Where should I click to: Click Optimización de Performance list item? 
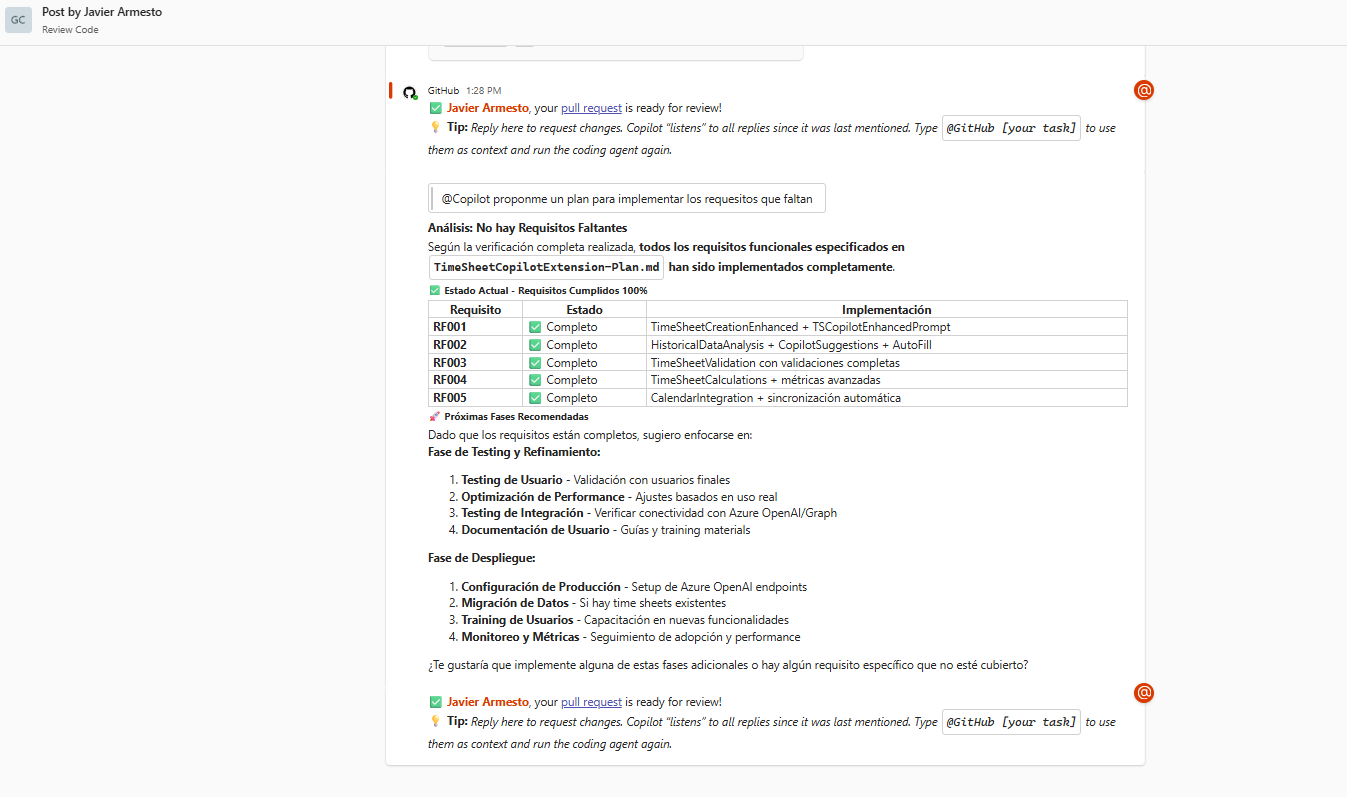(619, 497)
